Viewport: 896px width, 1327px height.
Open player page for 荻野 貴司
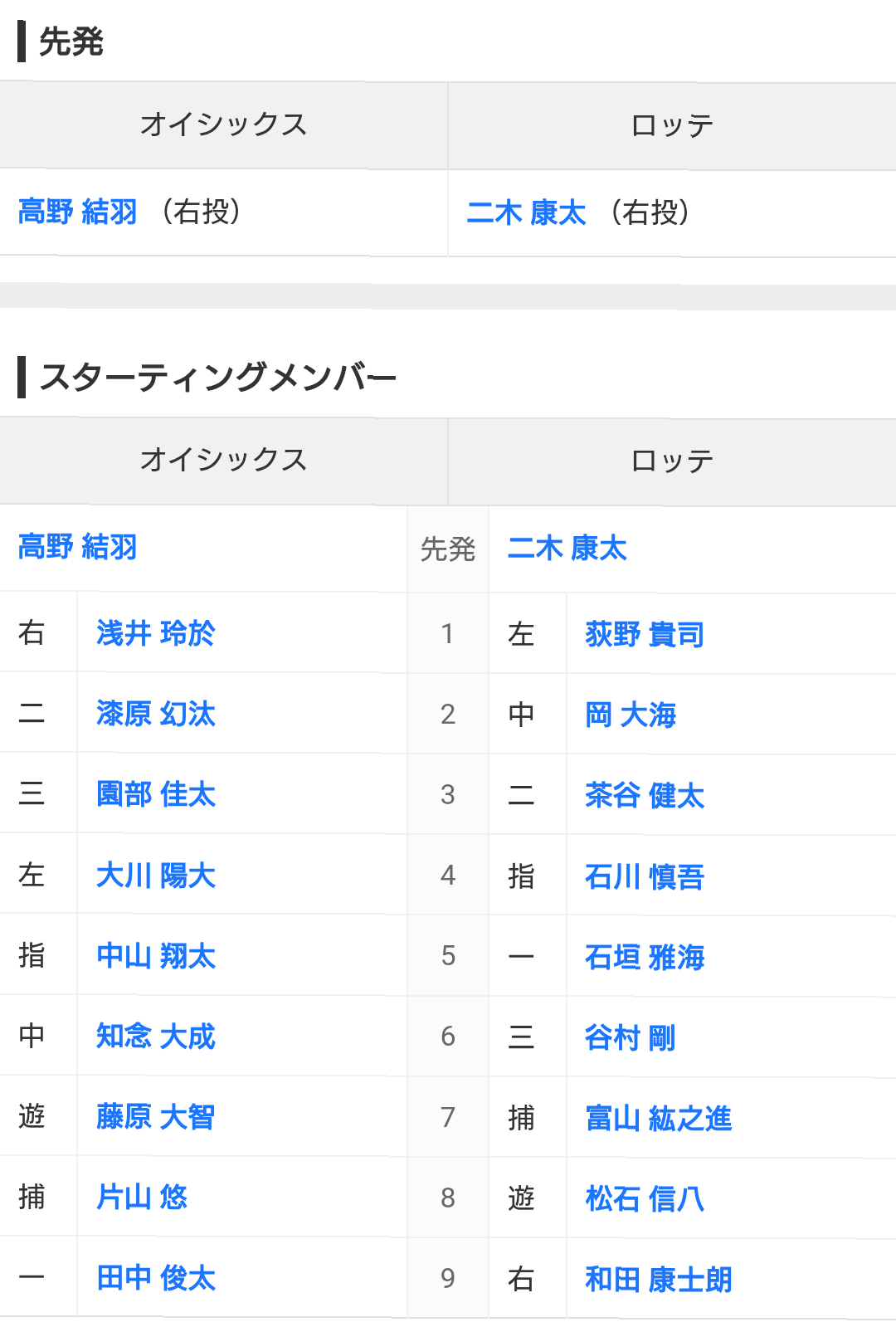coord(645,634)
